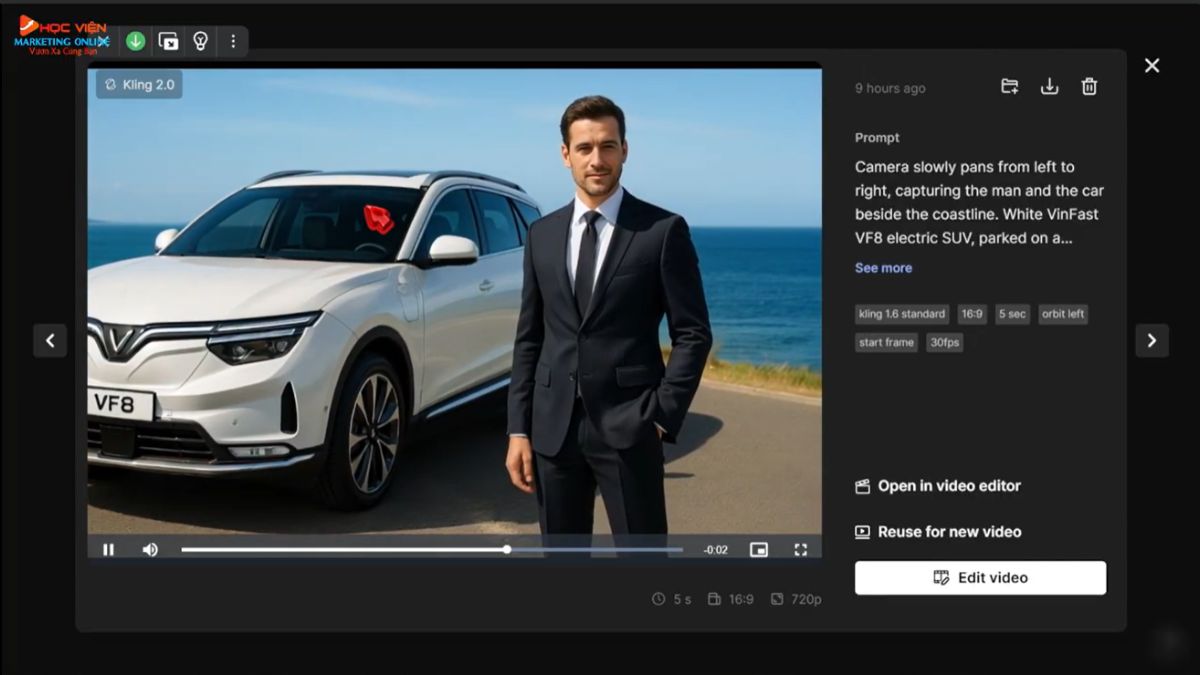Go to next video with right arrow
Viewport: 1200px width, 675px height.
tap(1152, 340)
